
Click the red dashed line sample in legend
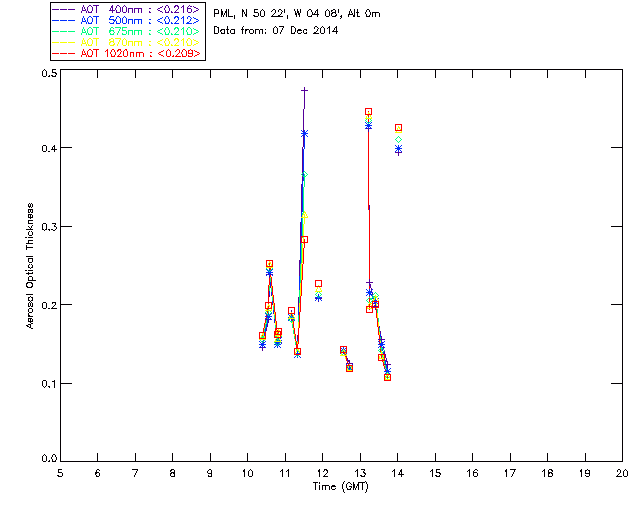click(64, 53)
